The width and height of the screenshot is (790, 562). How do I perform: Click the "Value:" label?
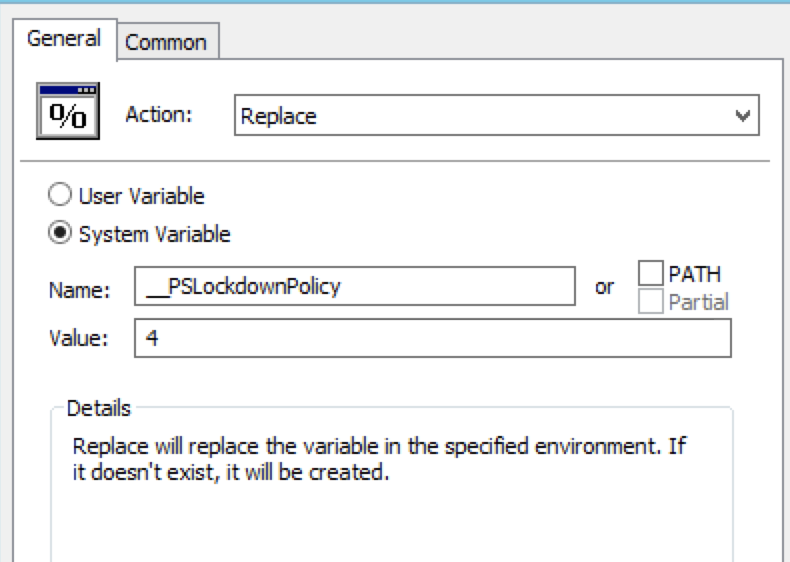[78, 339]
